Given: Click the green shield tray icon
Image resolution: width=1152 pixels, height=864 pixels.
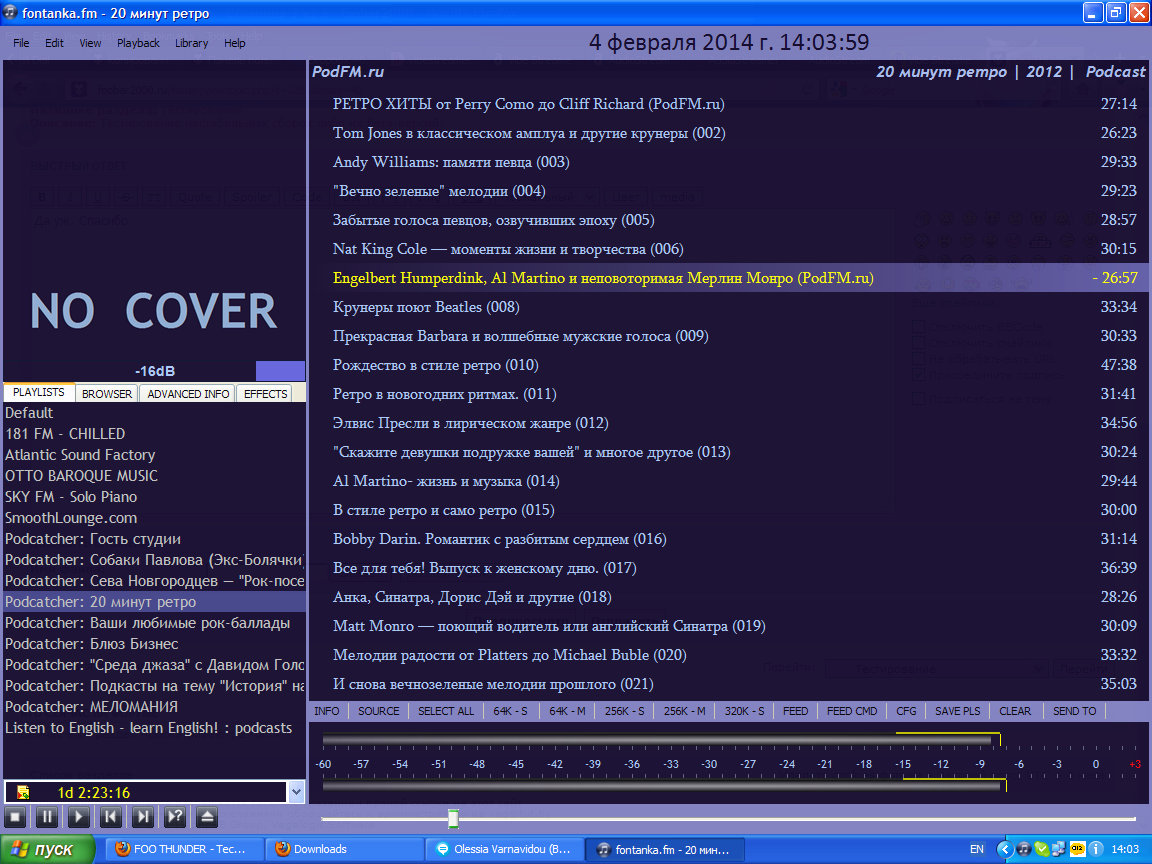Looking at the screenshot, I should (x=1042, y=849).
